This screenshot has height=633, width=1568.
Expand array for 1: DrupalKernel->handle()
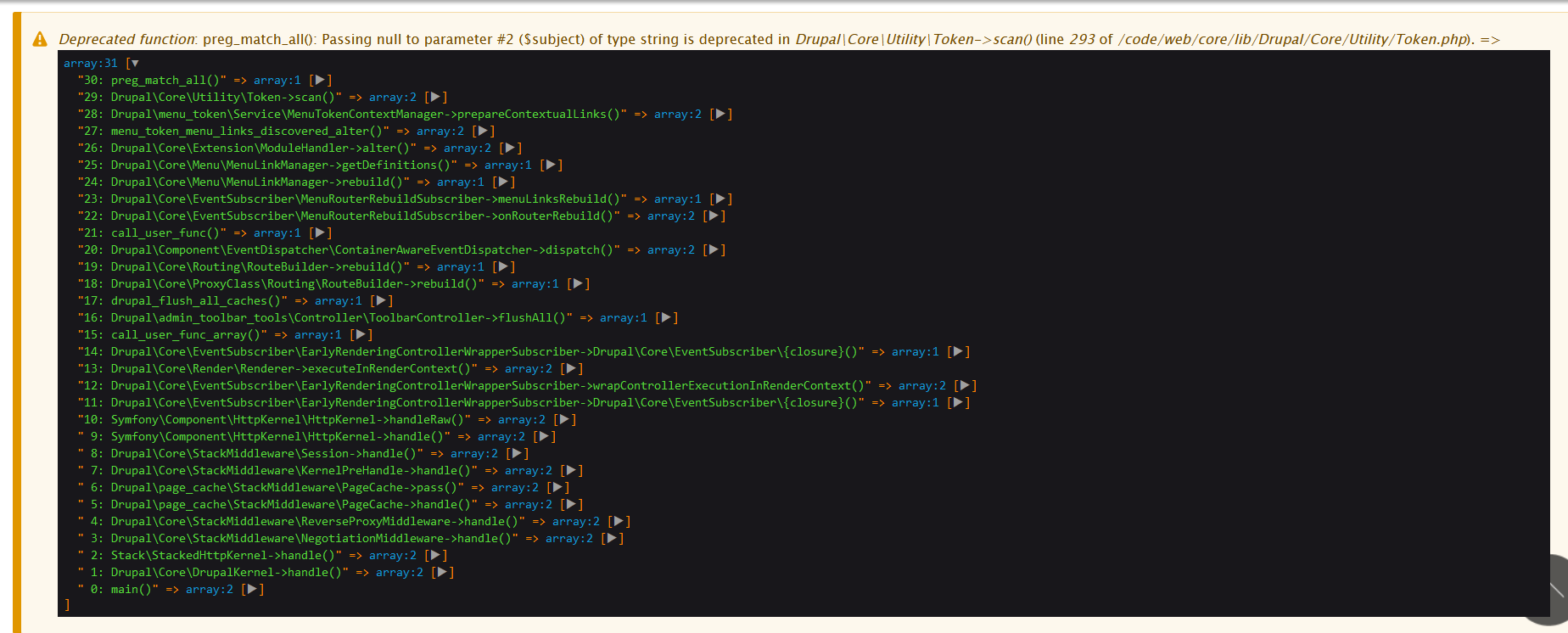click(442, 573)
